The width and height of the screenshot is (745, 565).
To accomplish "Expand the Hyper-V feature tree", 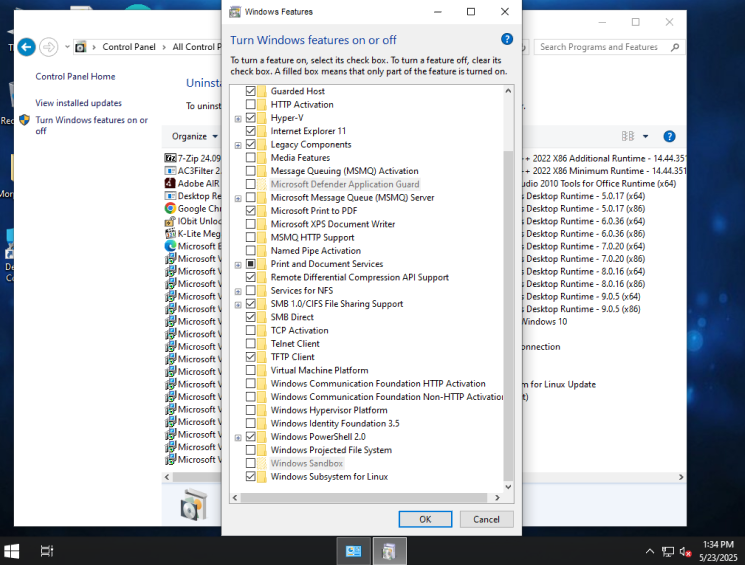I will click(x=238, y=118).
